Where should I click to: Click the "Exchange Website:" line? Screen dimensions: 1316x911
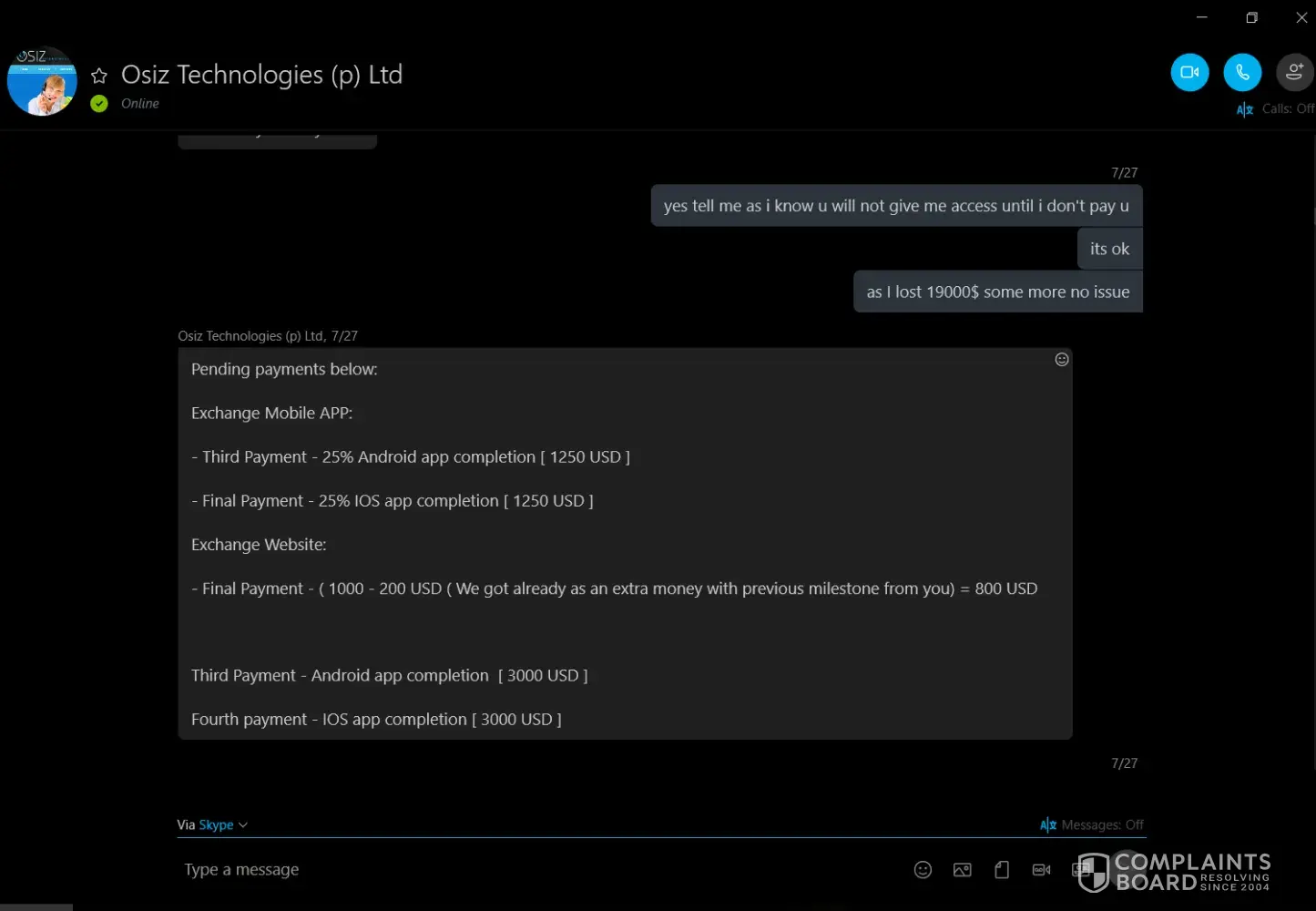click(259, 544)
